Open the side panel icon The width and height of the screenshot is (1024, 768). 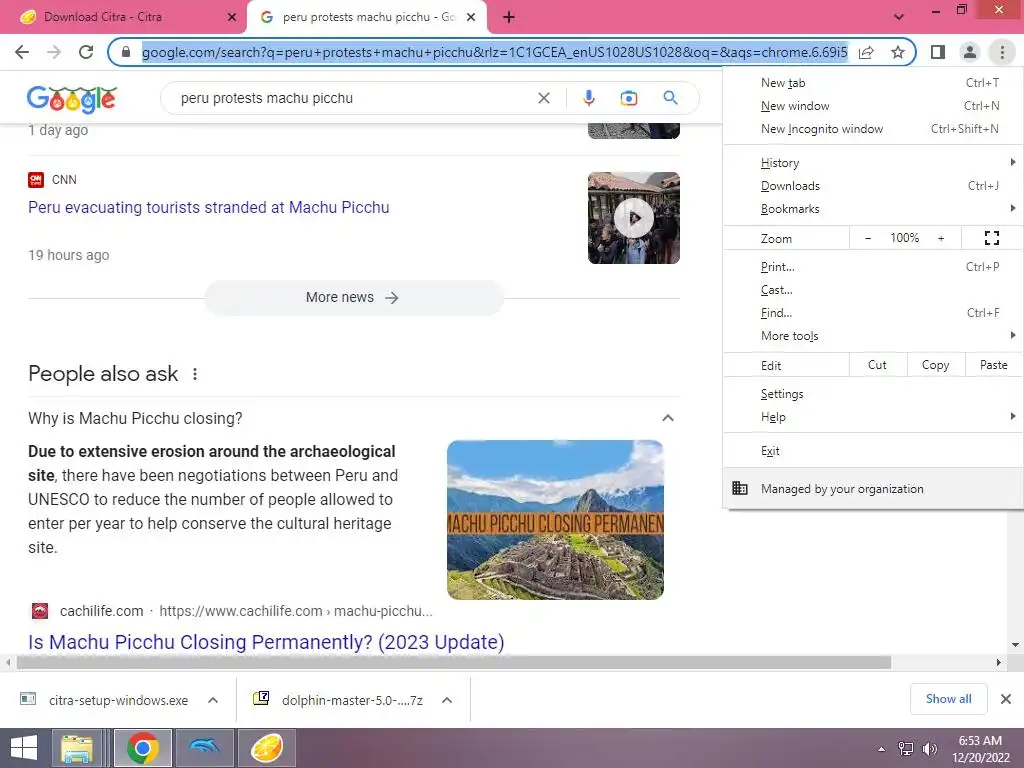[938, 52]
